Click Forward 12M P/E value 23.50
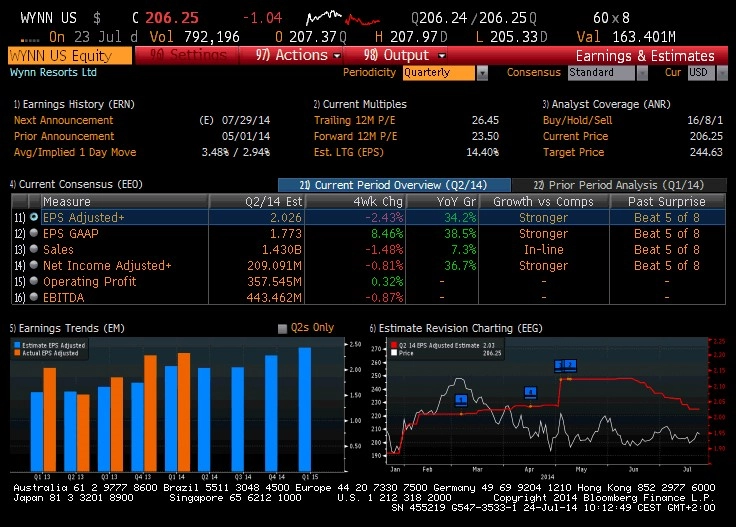Image resolution: width=736 pixels, height=527 pixels. (485, 136)
